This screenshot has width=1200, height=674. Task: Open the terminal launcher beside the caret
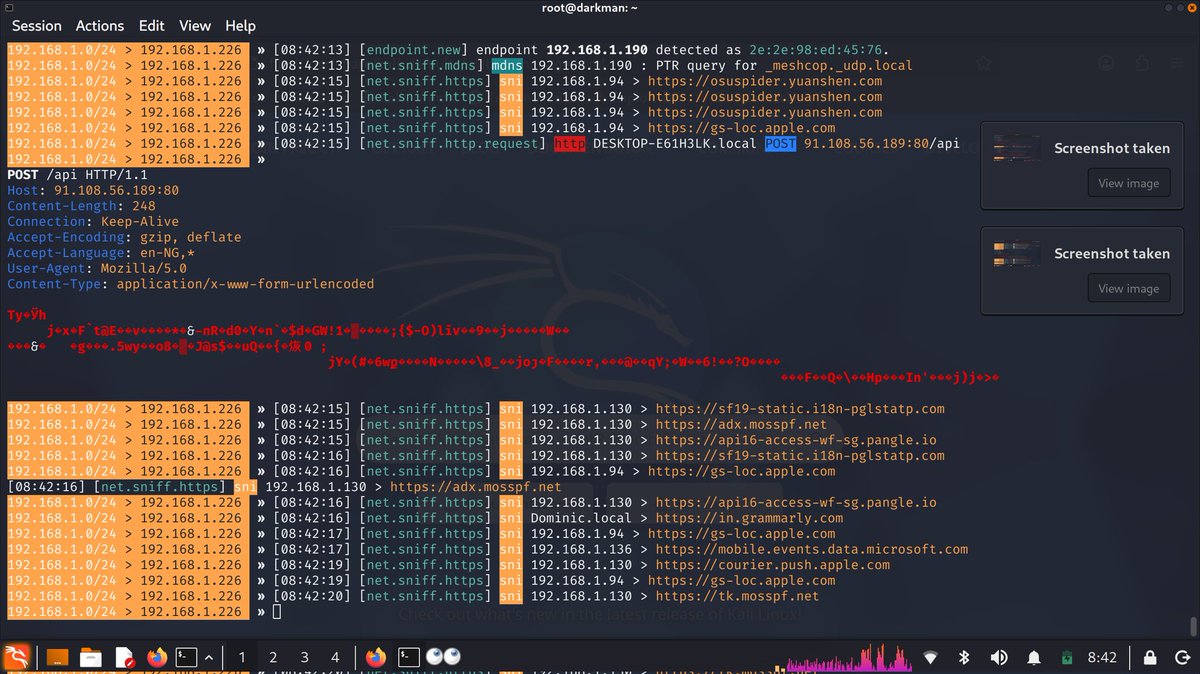click(186, 657)
